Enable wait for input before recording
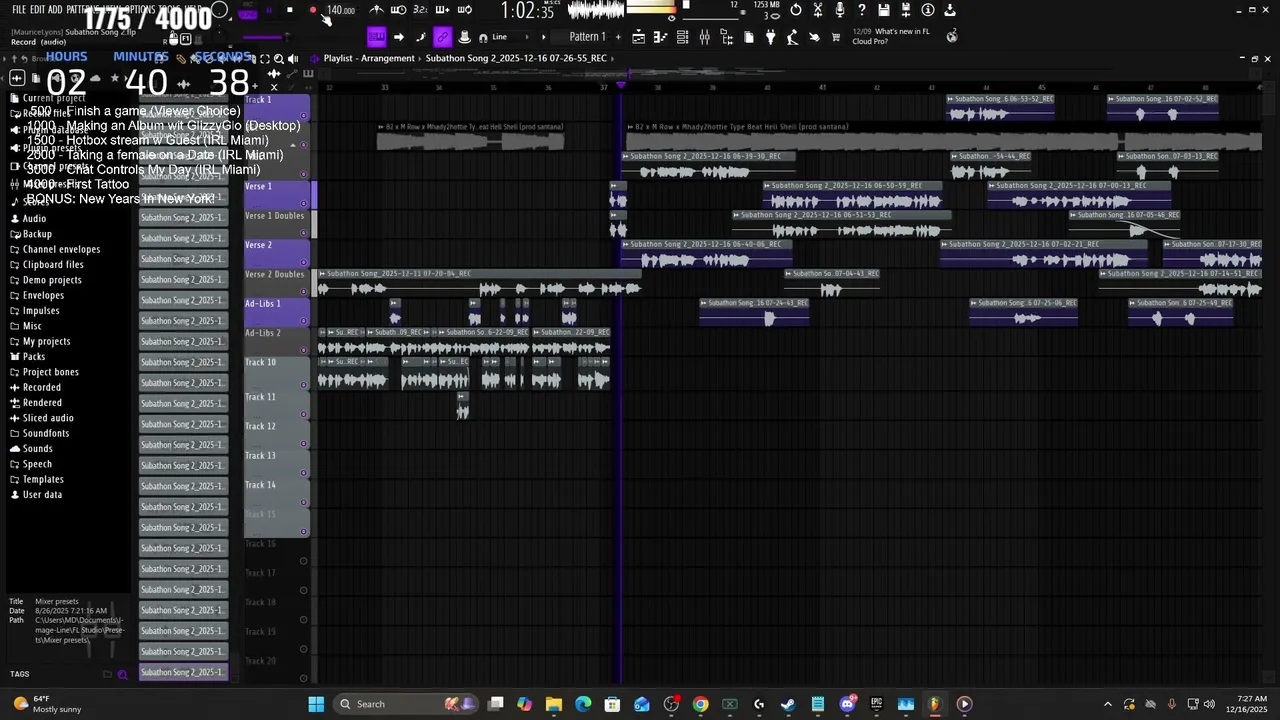 399,10
